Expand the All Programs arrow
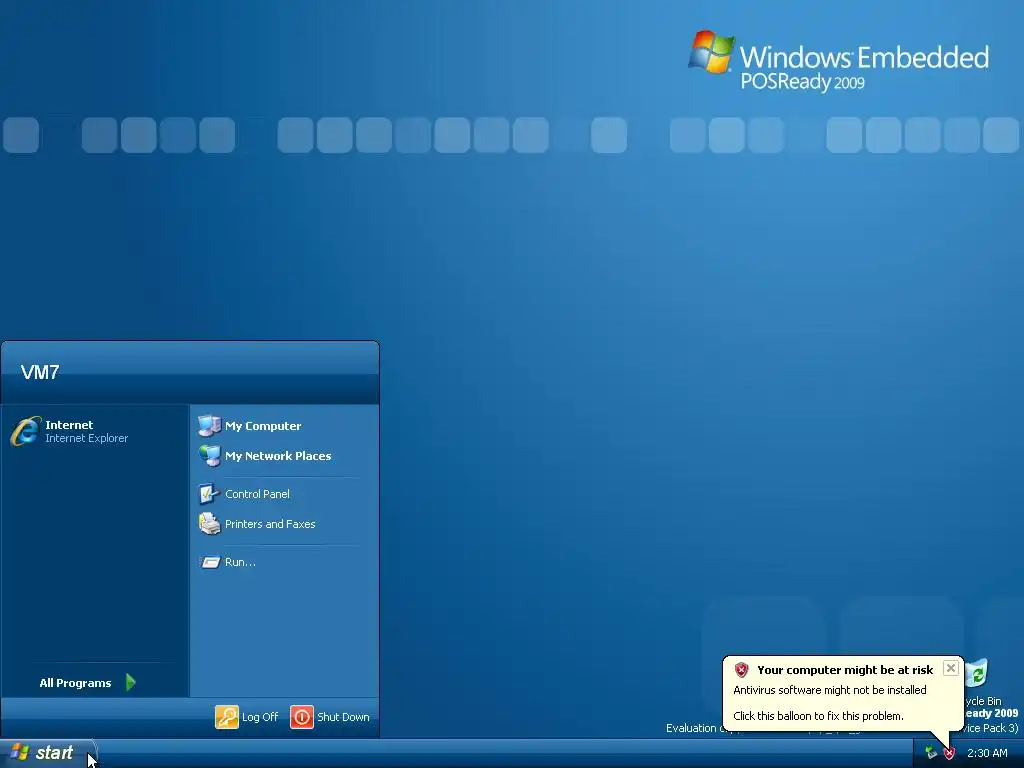Viewport: 1024px width, 768px height. (131, 682)
